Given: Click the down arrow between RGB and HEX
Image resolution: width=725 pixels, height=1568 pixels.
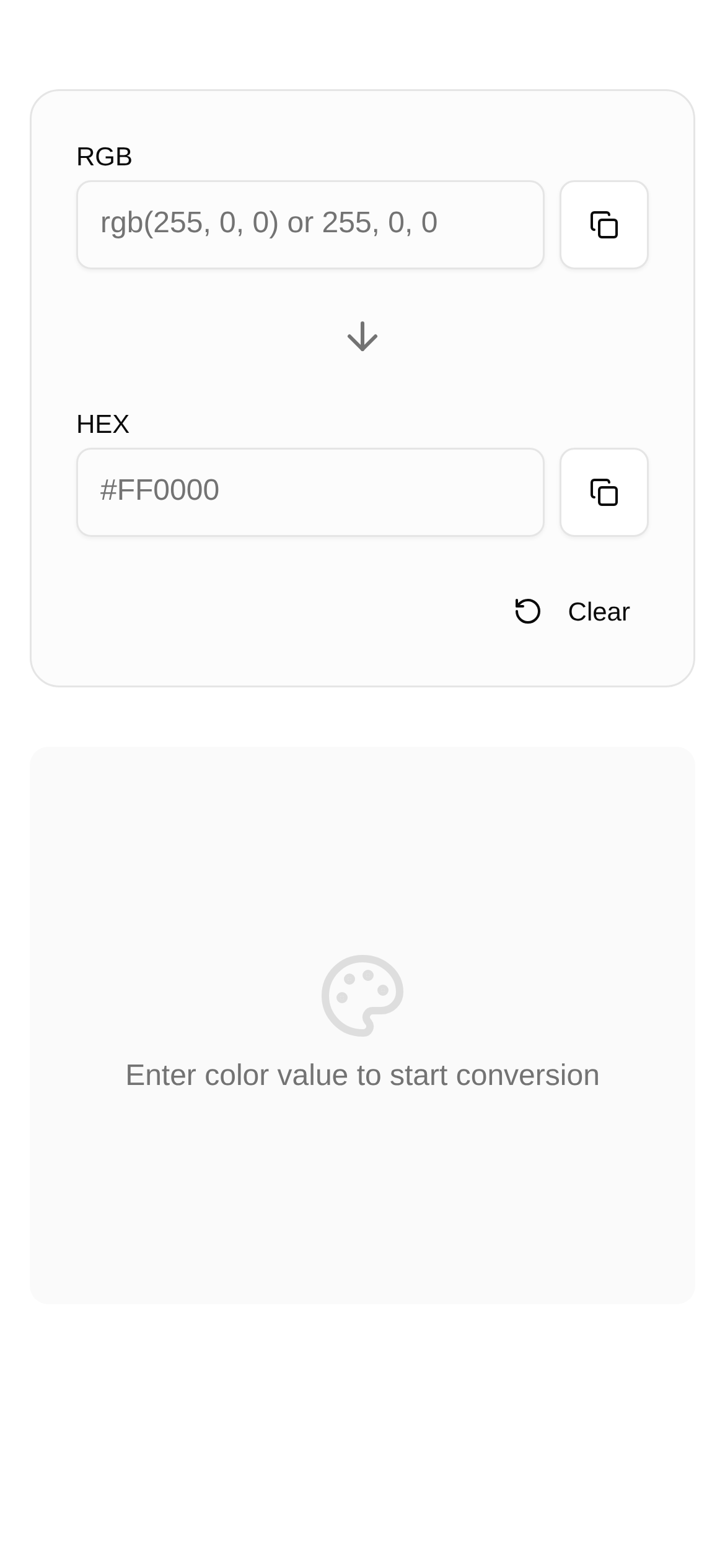Looking at the screenshot, I should [362, 336].
